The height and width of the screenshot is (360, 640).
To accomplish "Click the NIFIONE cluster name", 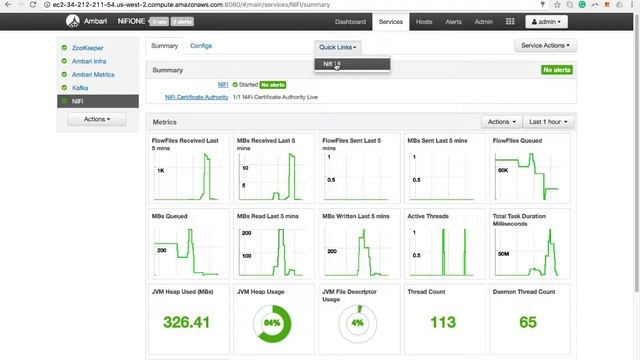I will point(131,21).
